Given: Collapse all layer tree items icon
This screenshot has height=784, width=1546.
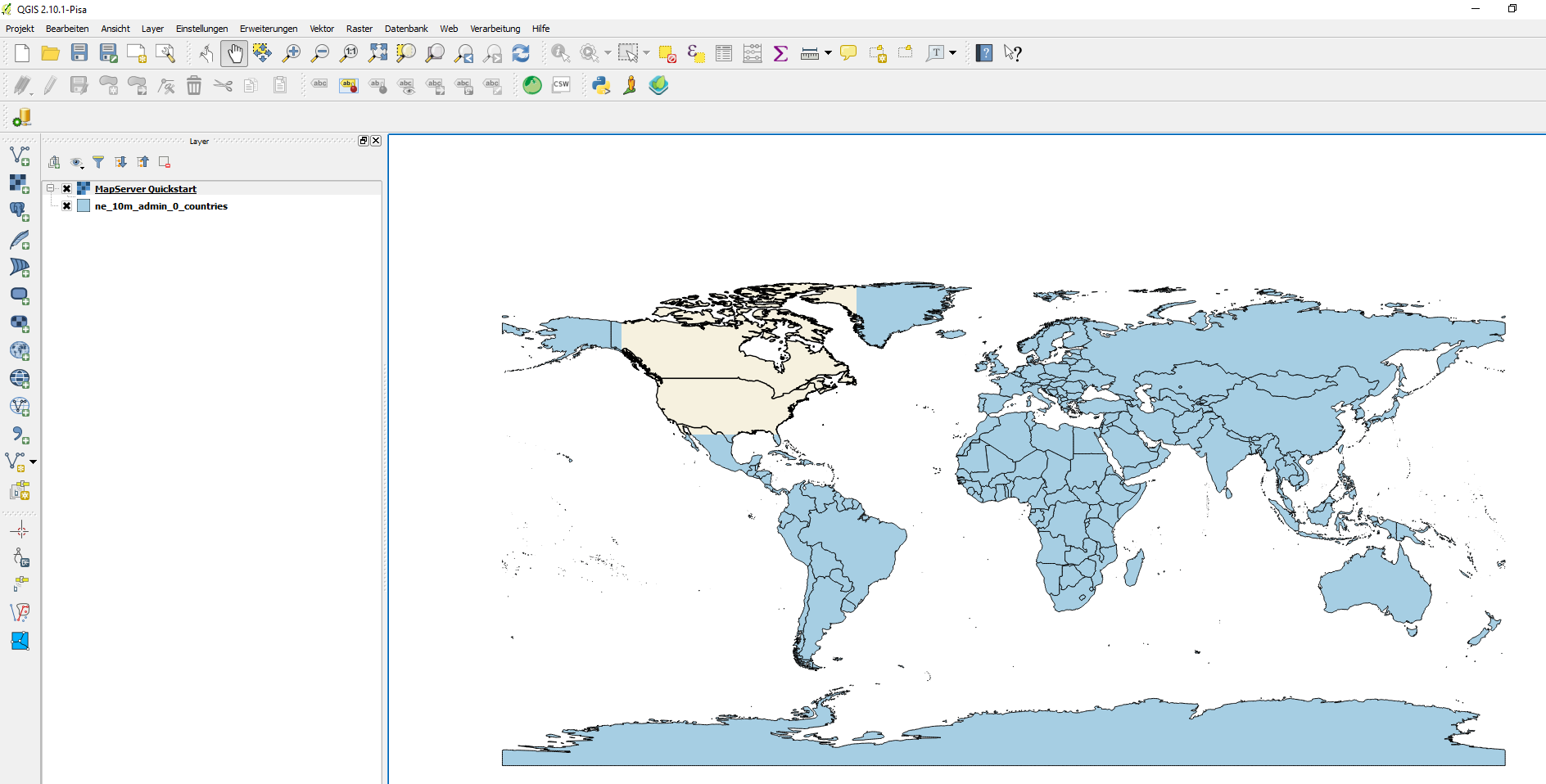Looking at the screenshot, I should (142, 162).
